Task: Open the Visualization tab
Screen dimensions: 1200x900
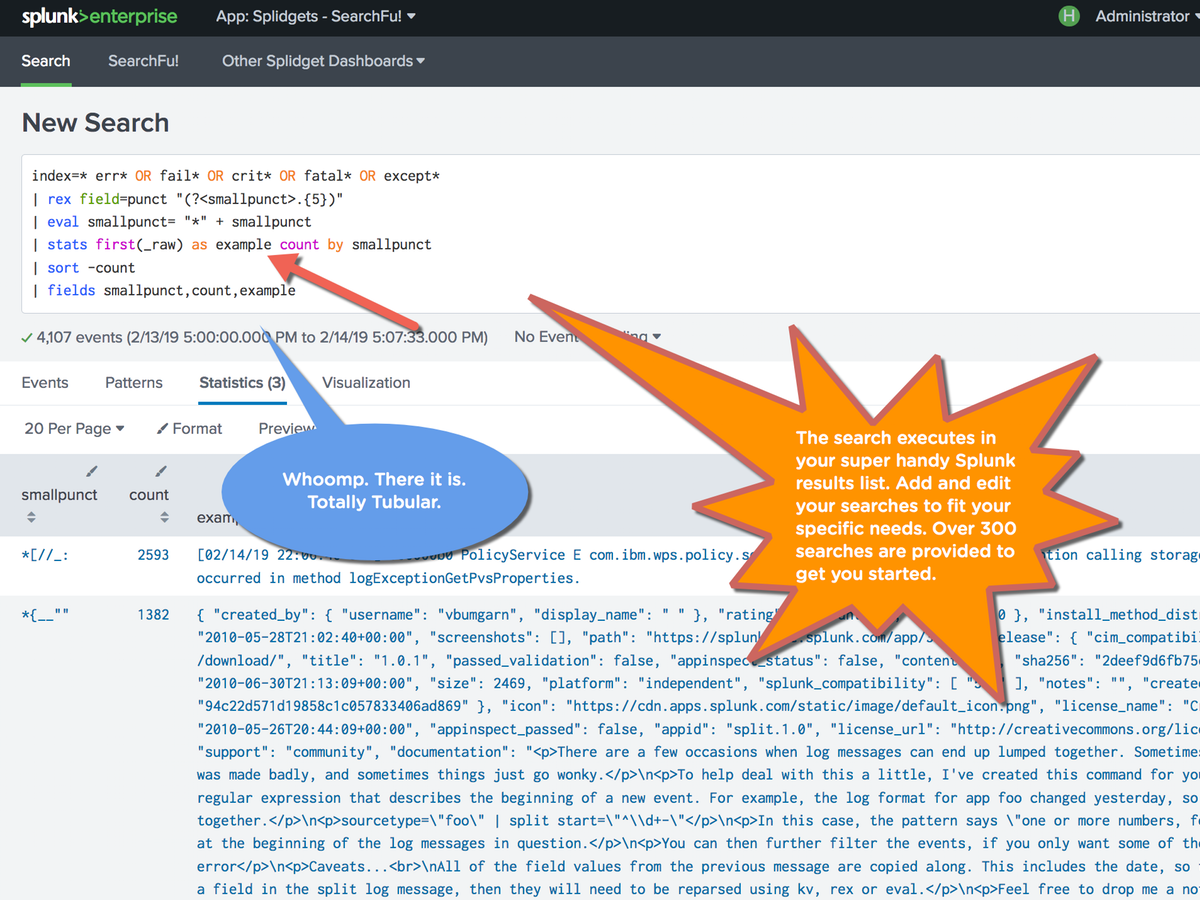Action: click(x=366, y=382)
